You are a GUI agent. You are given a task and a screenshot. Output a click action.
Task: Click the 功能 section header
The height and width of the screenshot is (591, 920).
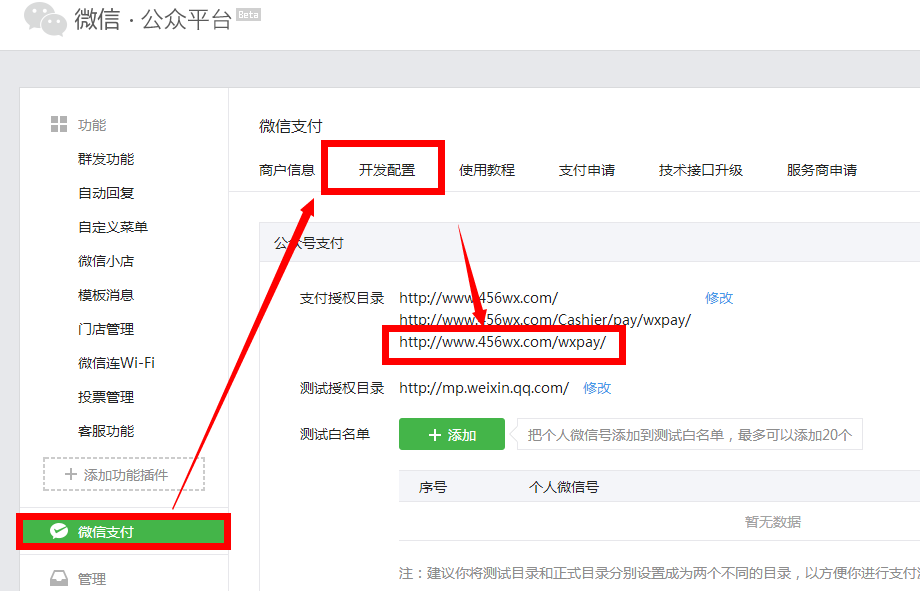[x=92, y=125]
